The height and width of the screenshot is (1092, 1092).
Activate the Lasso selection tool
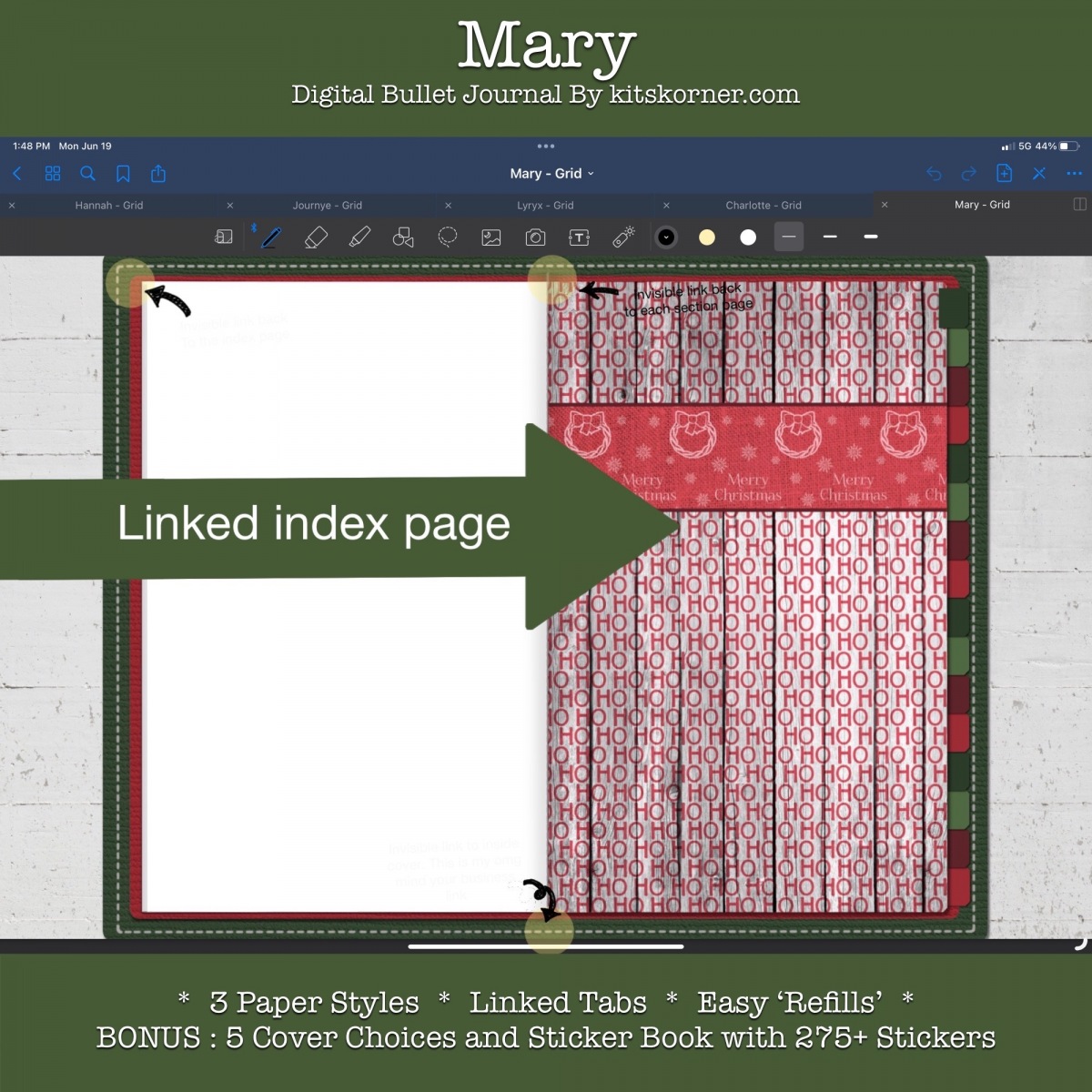[x=447, y=237]
